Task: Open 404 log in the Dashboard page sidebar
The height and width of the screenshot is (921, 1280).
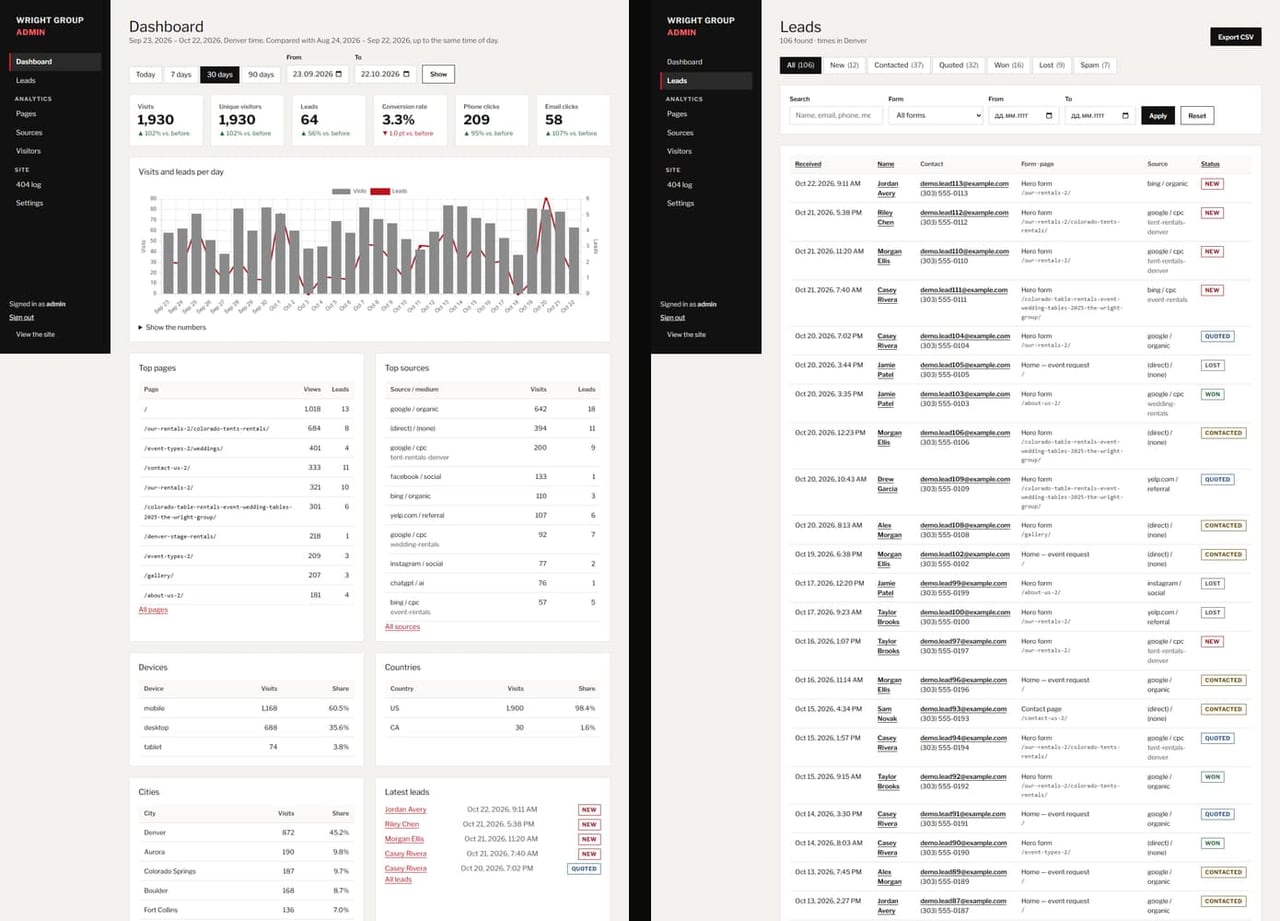Action: (x=55, y=184)
